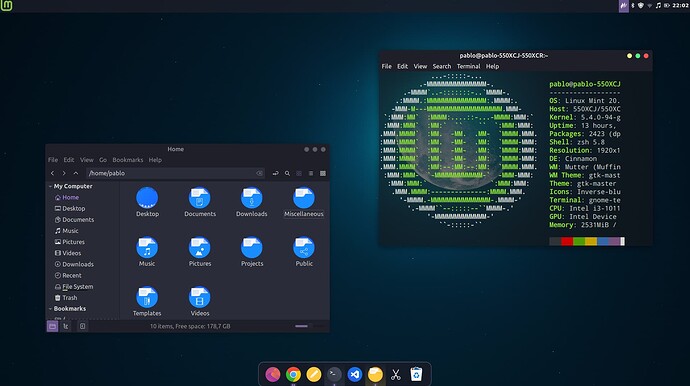Select the Miscellaneous folder icon

(x=304, y=197)
